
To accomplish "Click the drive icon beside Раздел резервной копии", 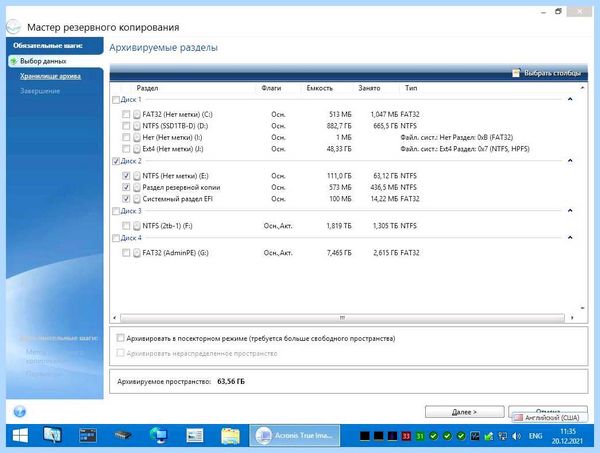I will pyautogui.click(x=137, y=187).
